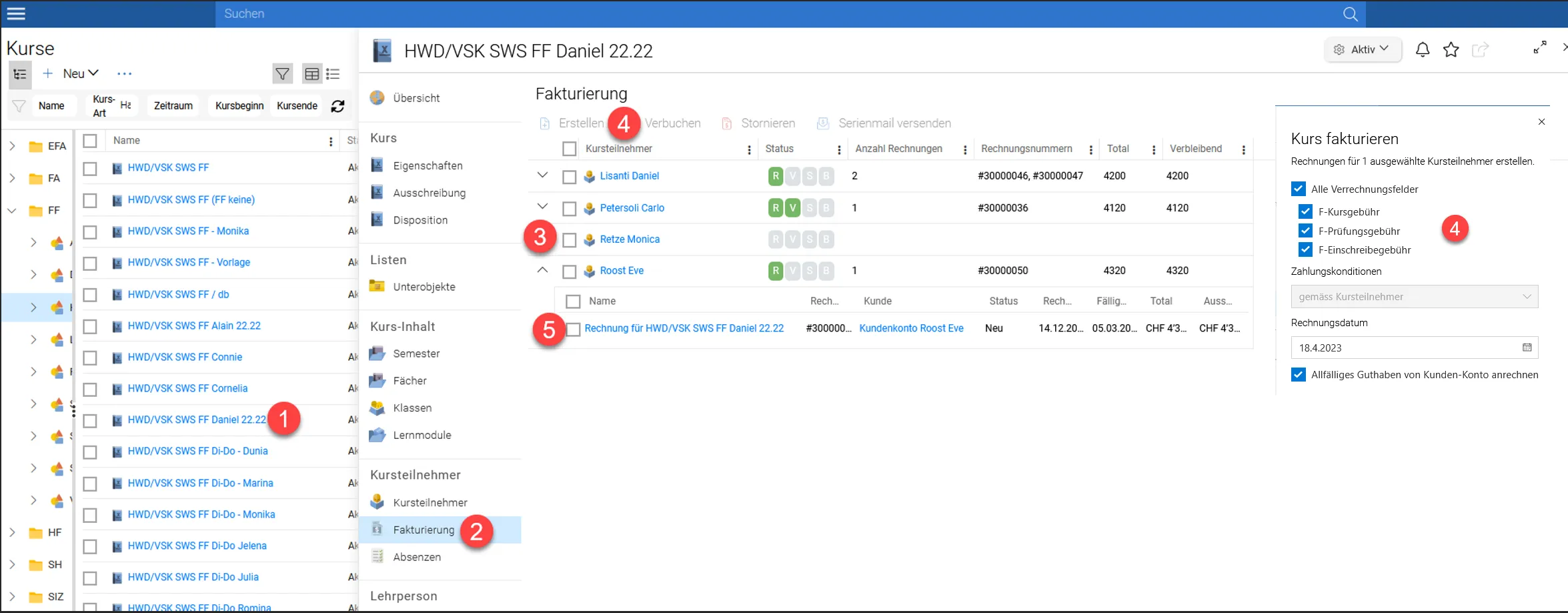Screen dimensions: 1568x613
Task: Expand the EFA folder
Action: point(12,146)
